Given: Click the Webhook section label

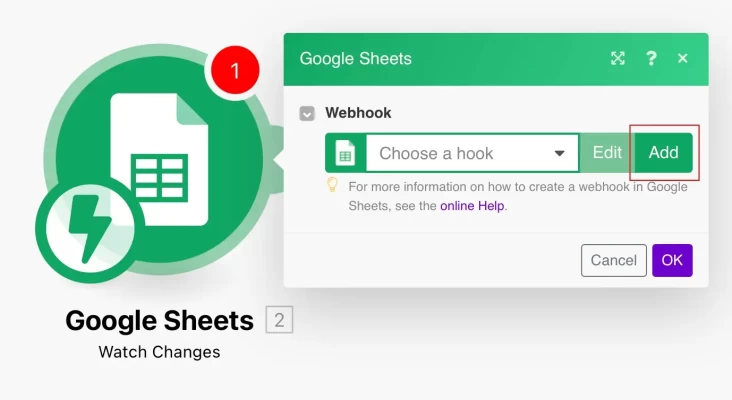Looking at the screenshot, I should tap(358, 113).
